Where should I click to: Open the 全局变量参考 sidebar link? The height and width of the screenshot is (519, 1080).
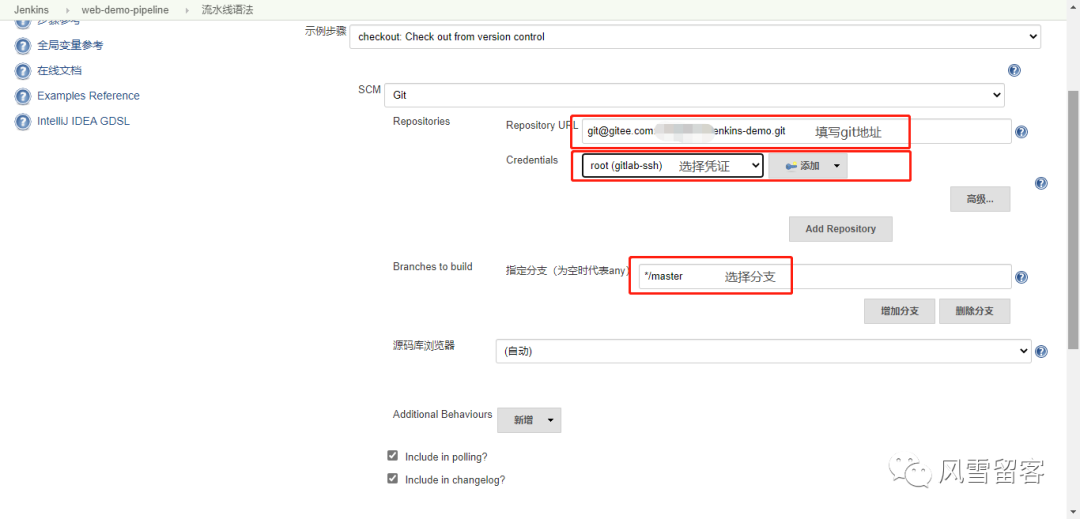click(x=70, y=45)
